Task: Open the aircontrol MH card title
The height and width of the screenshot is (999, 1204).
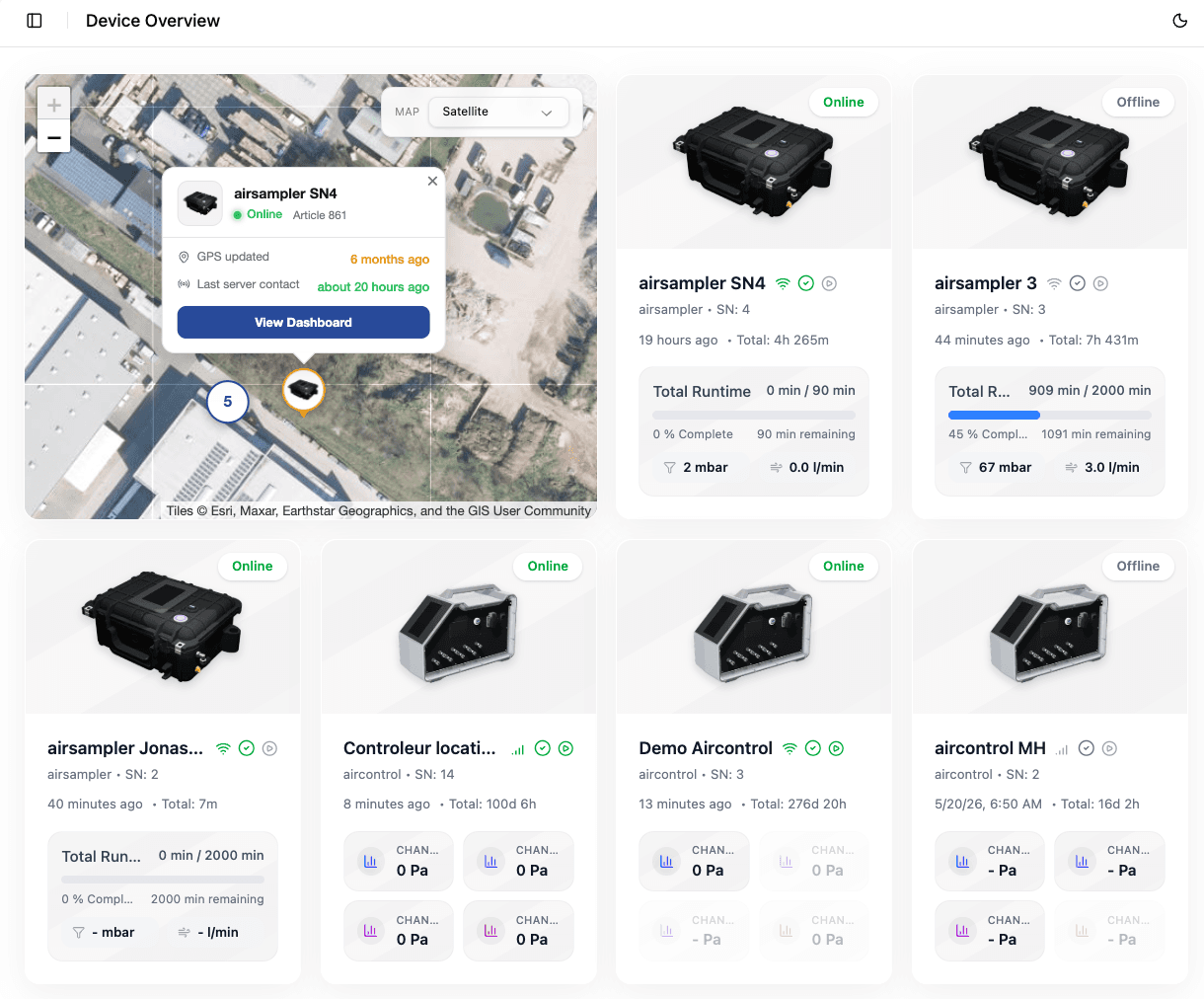Action: pyautogui.click(x=990, y=748)
